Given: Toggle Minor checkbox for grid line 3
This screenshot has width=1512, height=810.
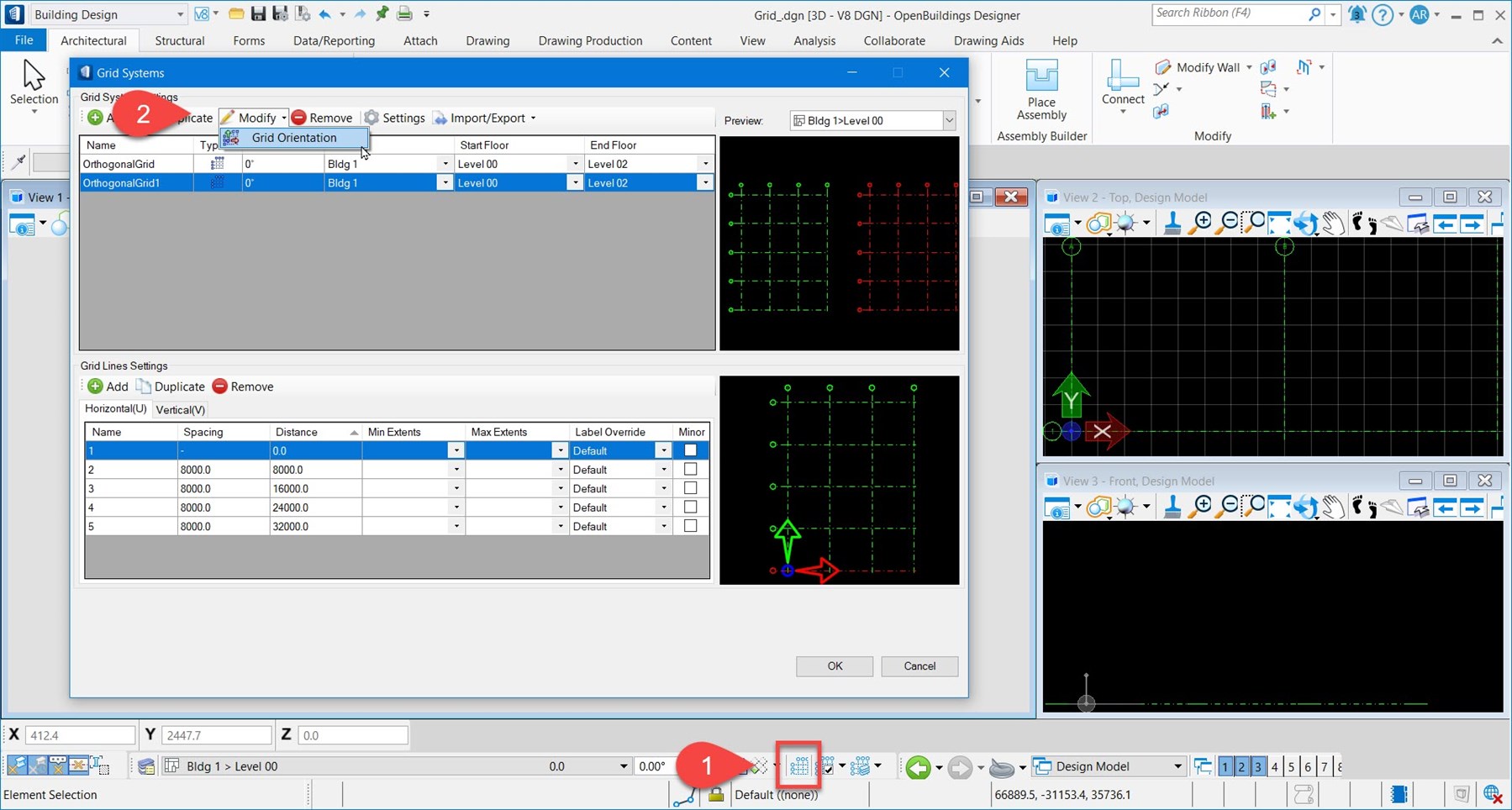Looking at the screenshot, I should (x=690, y=488).
